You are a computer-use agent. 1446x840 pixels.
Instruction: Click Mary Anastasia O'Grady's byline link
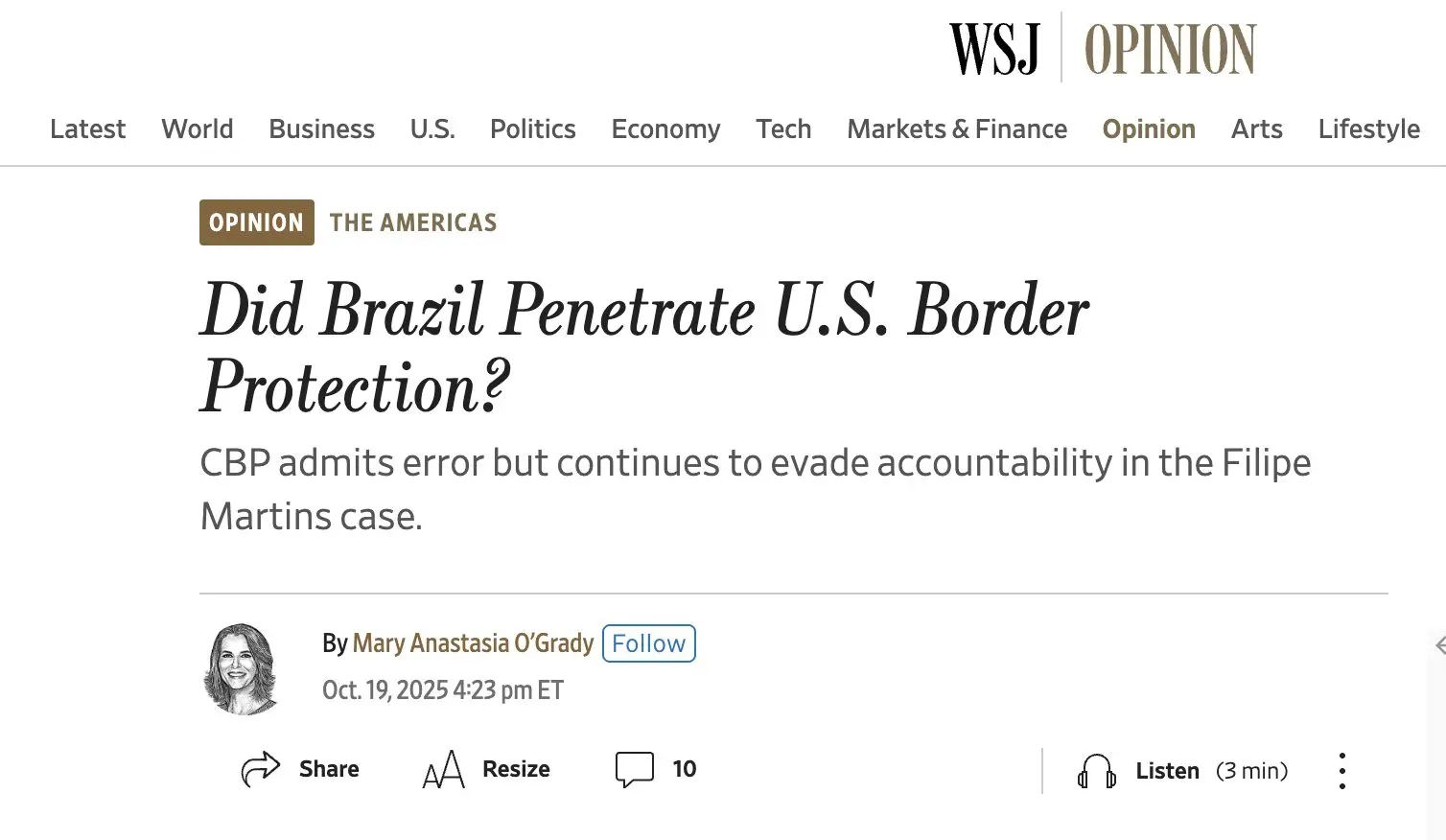coord(472,642)
